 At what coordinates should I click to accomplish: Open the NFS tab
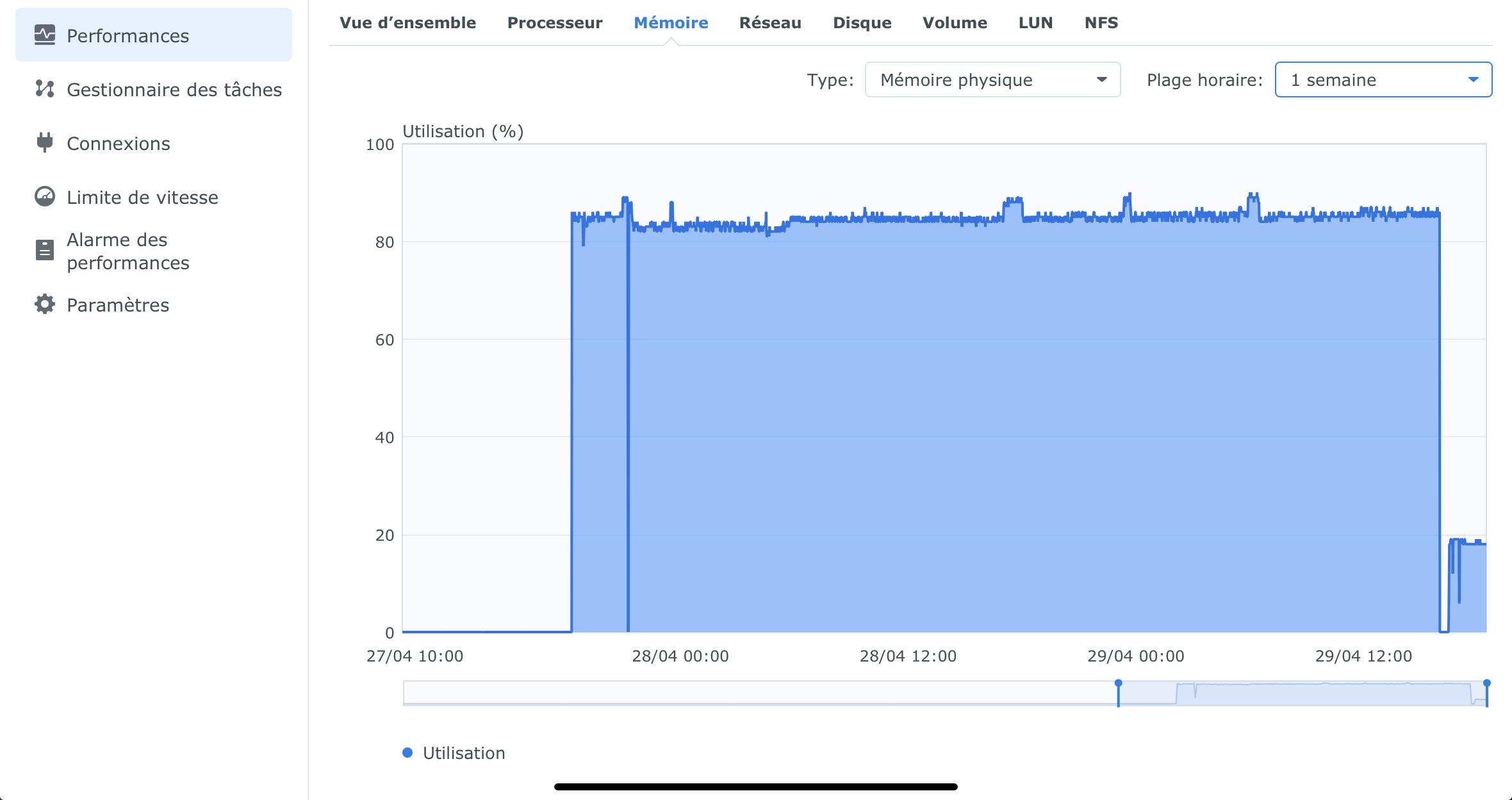[x=1101, y=23]
